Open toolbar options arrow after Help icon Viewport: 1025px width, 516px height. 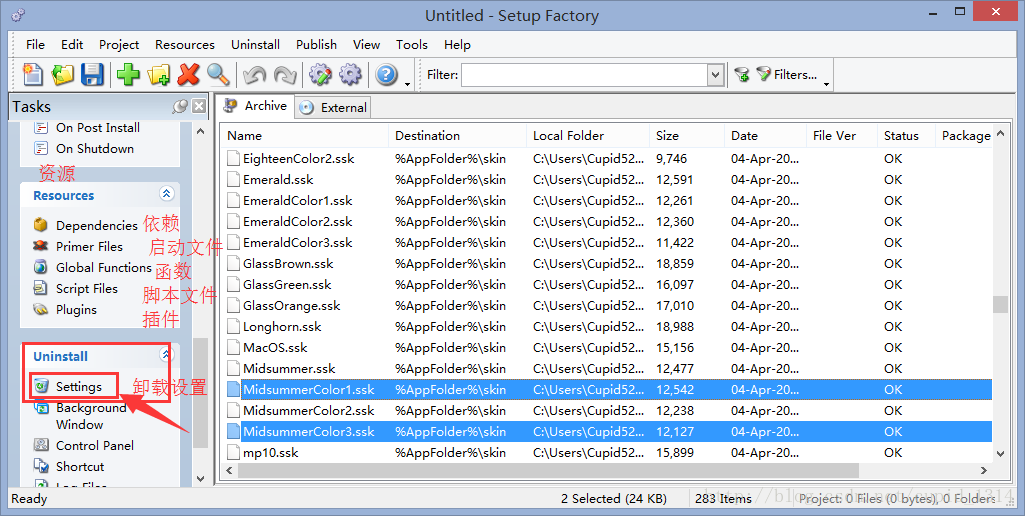coord(407,84)
